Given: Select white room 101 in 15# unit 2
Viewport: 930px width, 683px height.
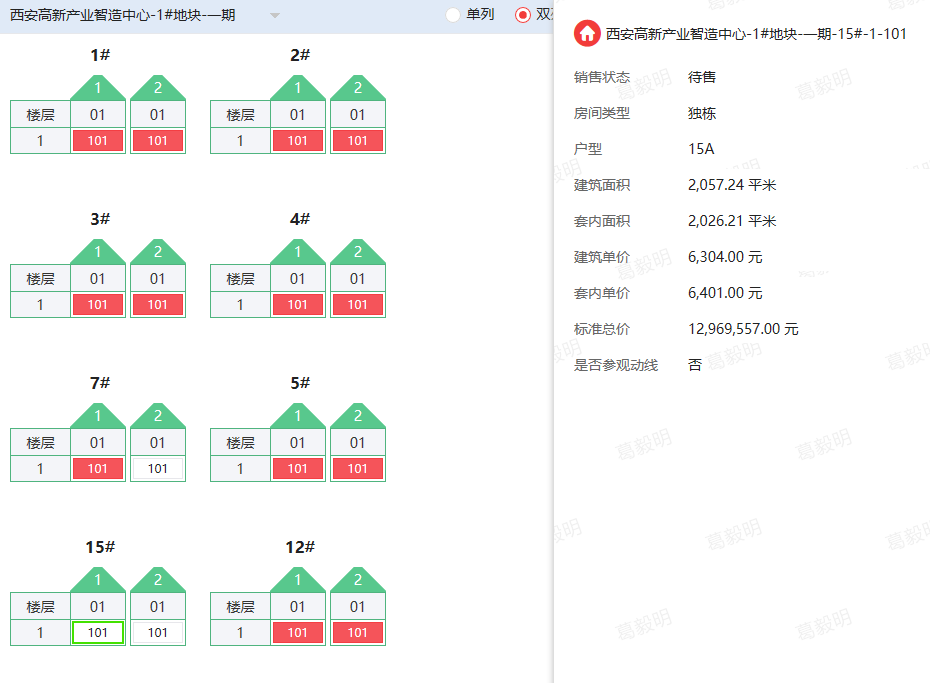Looking at the screenshot, I should [x=158, y=633].
